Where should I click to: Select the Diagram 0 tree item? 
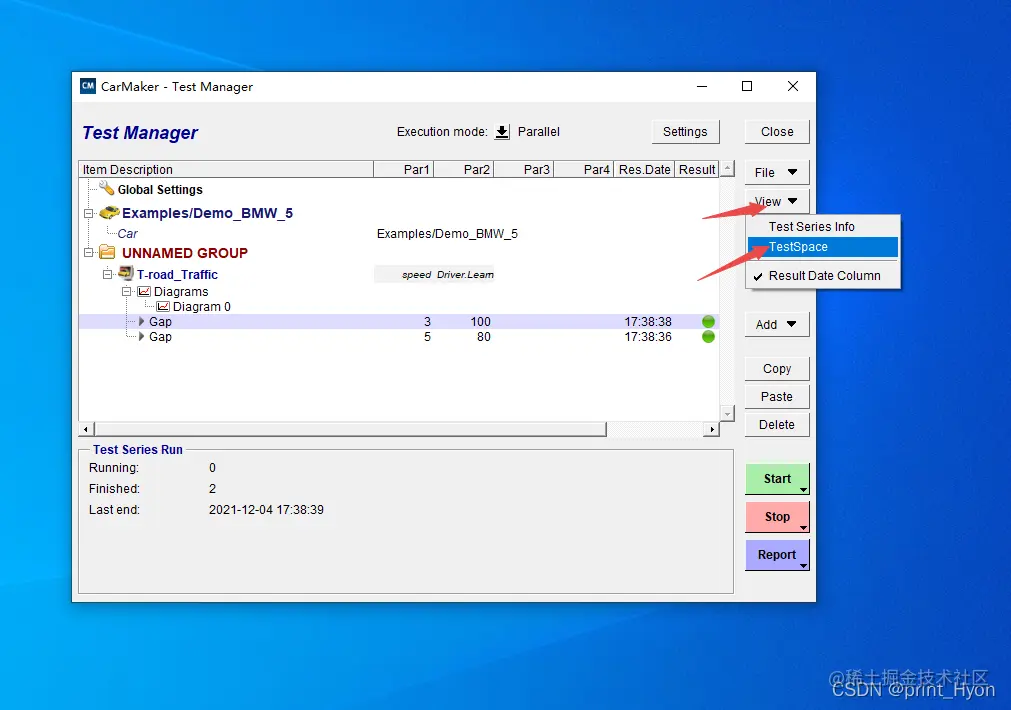pos(201,307)
